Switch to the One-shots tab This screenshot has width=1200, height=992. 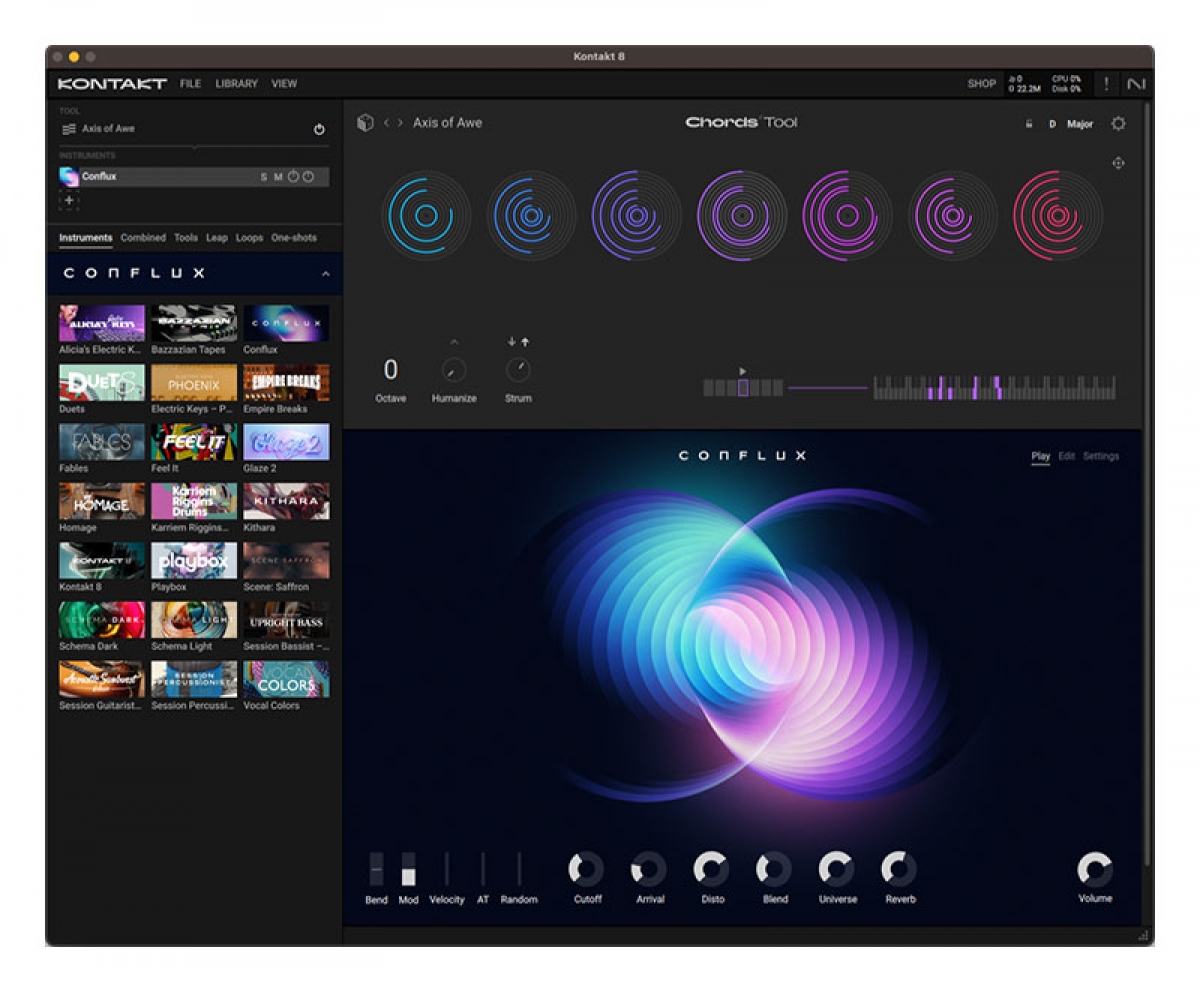294,238
